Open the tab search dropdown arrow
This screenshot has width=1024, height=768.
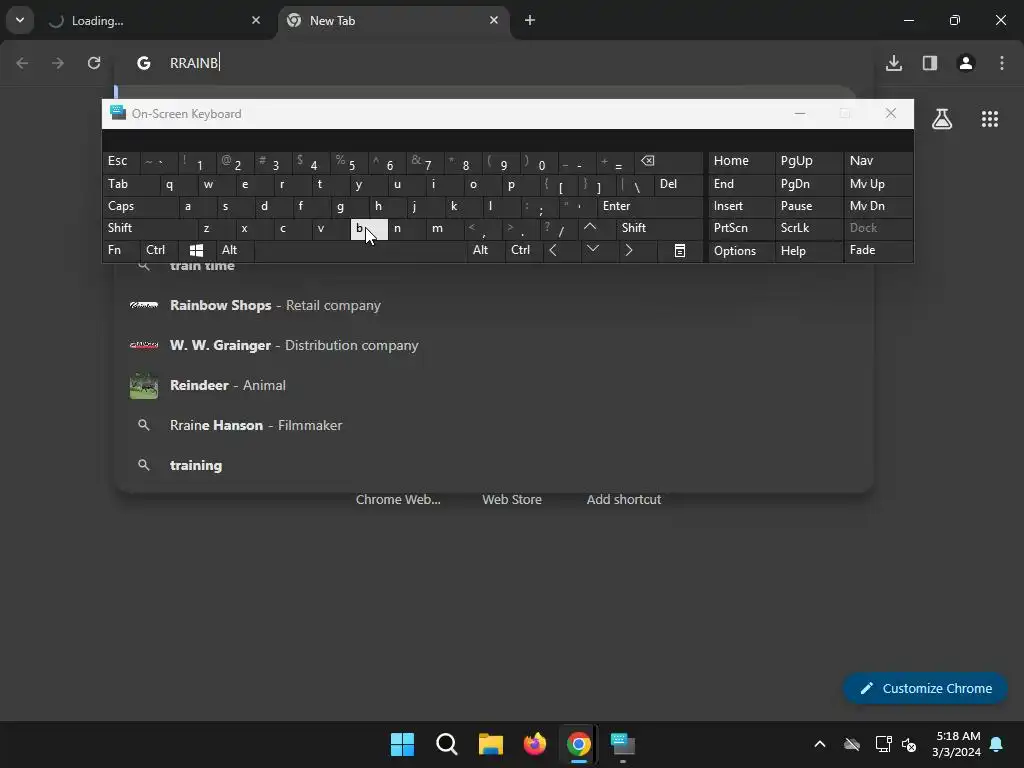20,20
